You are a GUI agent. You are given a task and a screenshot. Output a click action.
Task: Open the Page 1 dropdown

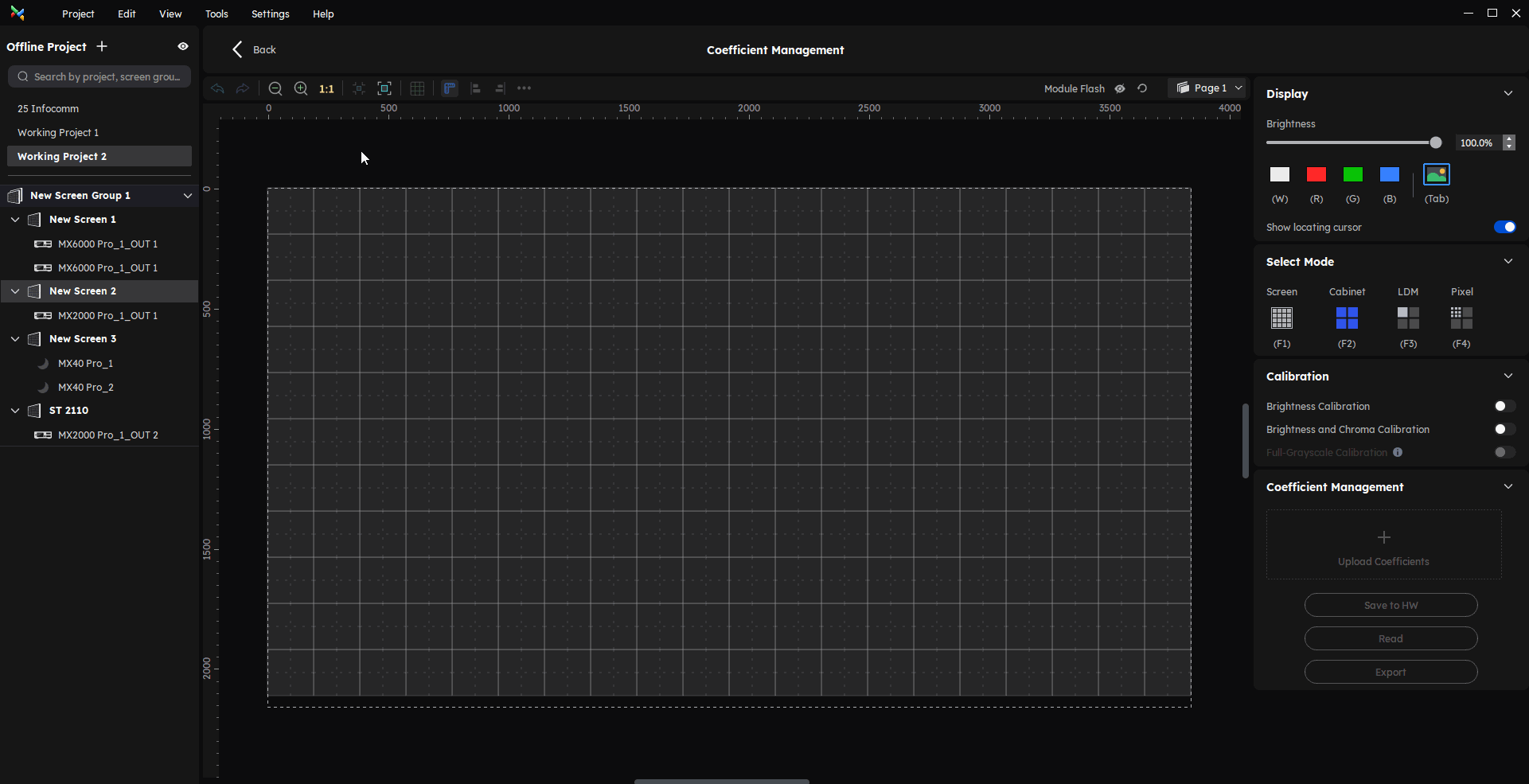(x=1208, y=88)
